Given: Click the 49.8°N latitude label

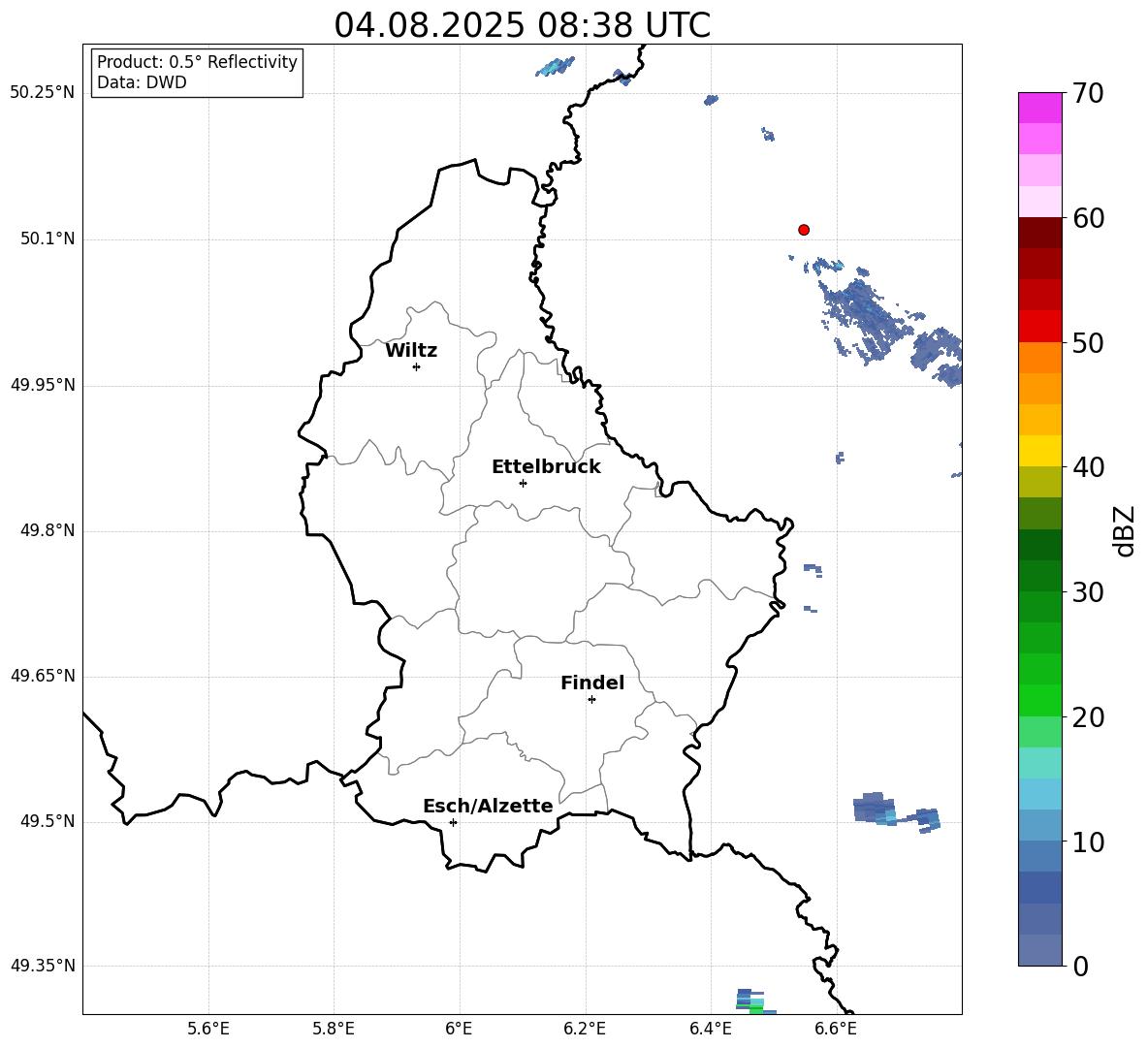Looking at the screenshot, I should coord(48,530).
